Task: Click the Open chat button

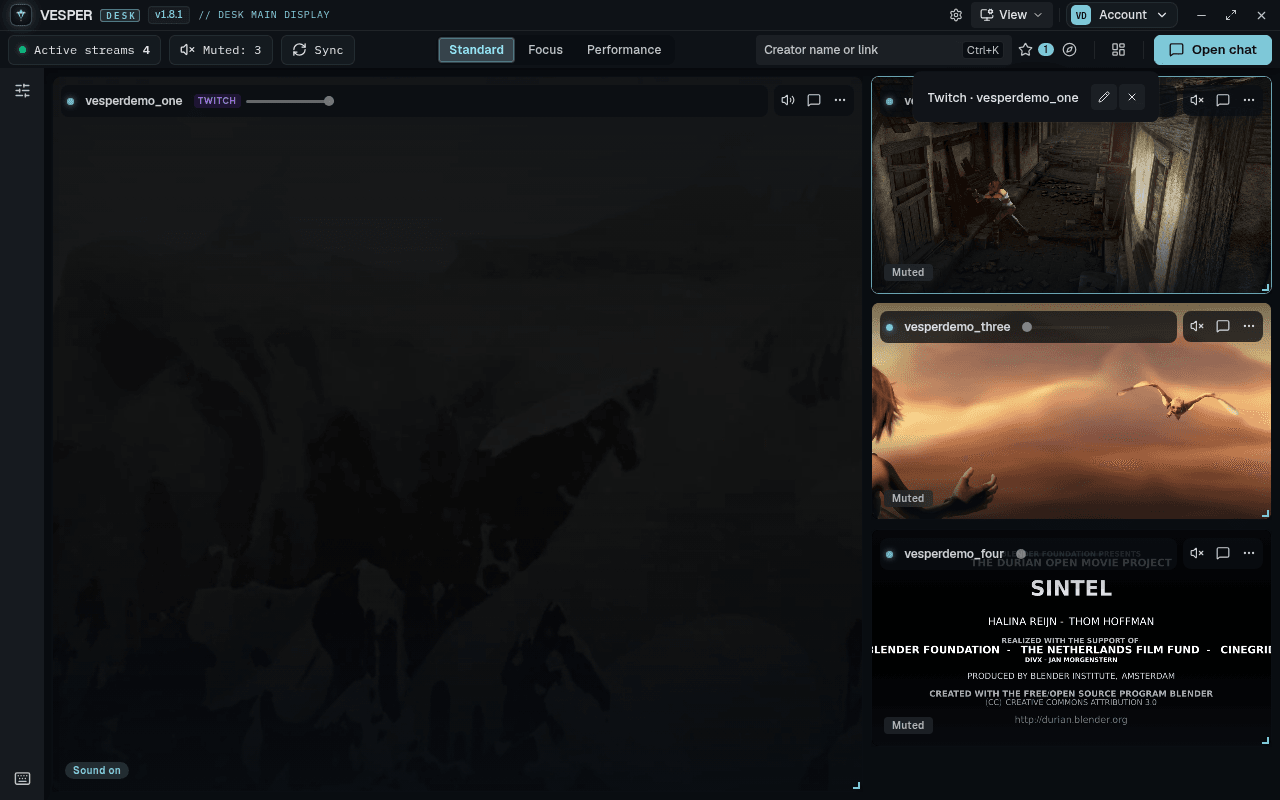Action: point(1213,50)
